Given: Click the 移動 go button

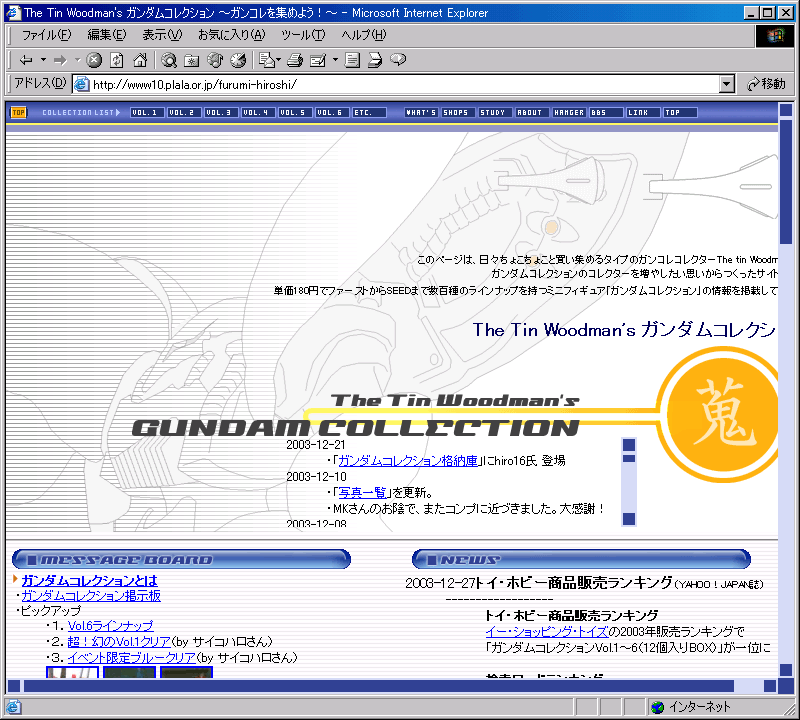Looking at the screenshot, I should 766,84.
